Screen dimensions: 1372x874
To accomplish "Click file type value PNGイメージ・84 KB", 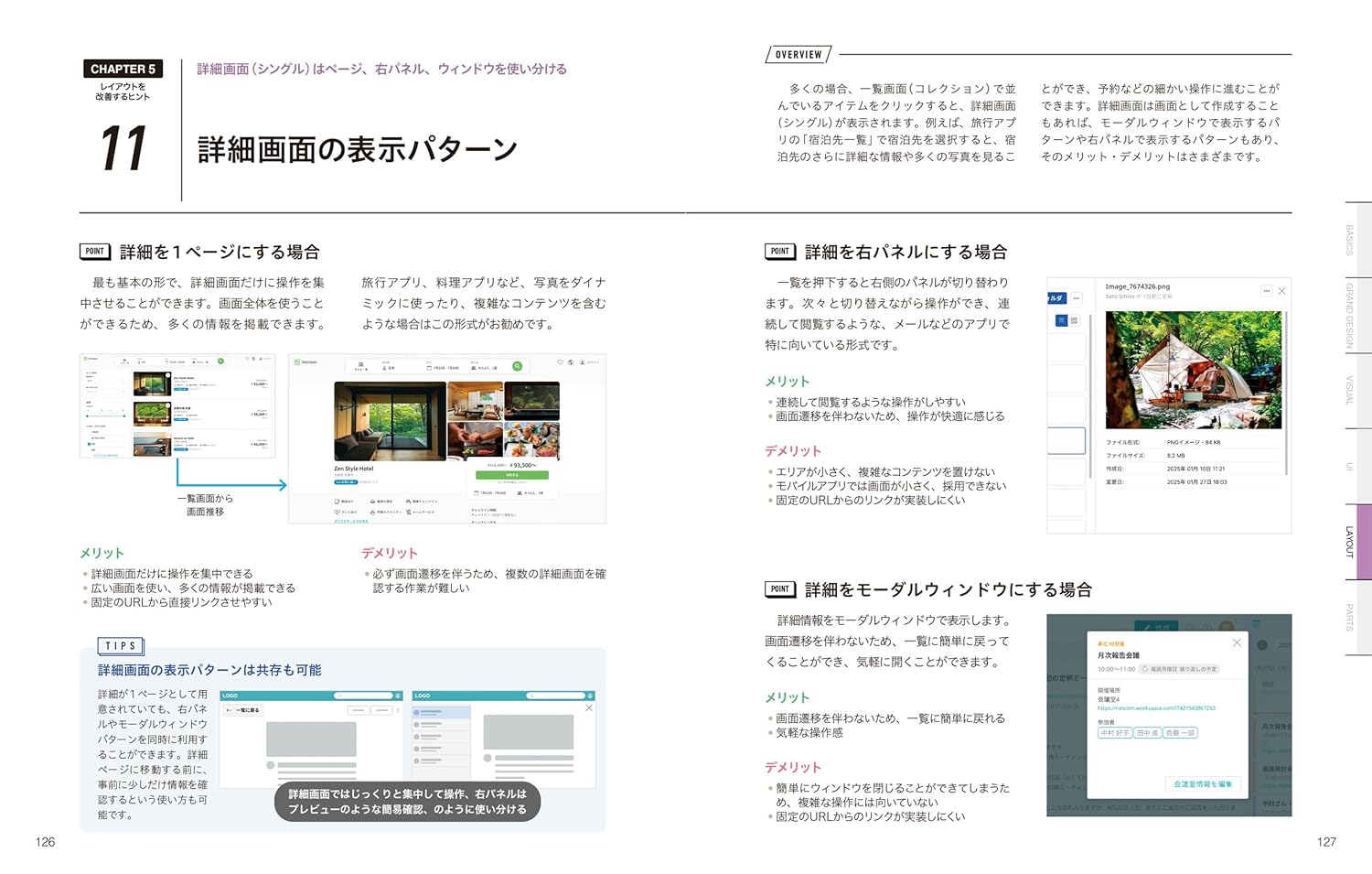I will (1194, 443).
